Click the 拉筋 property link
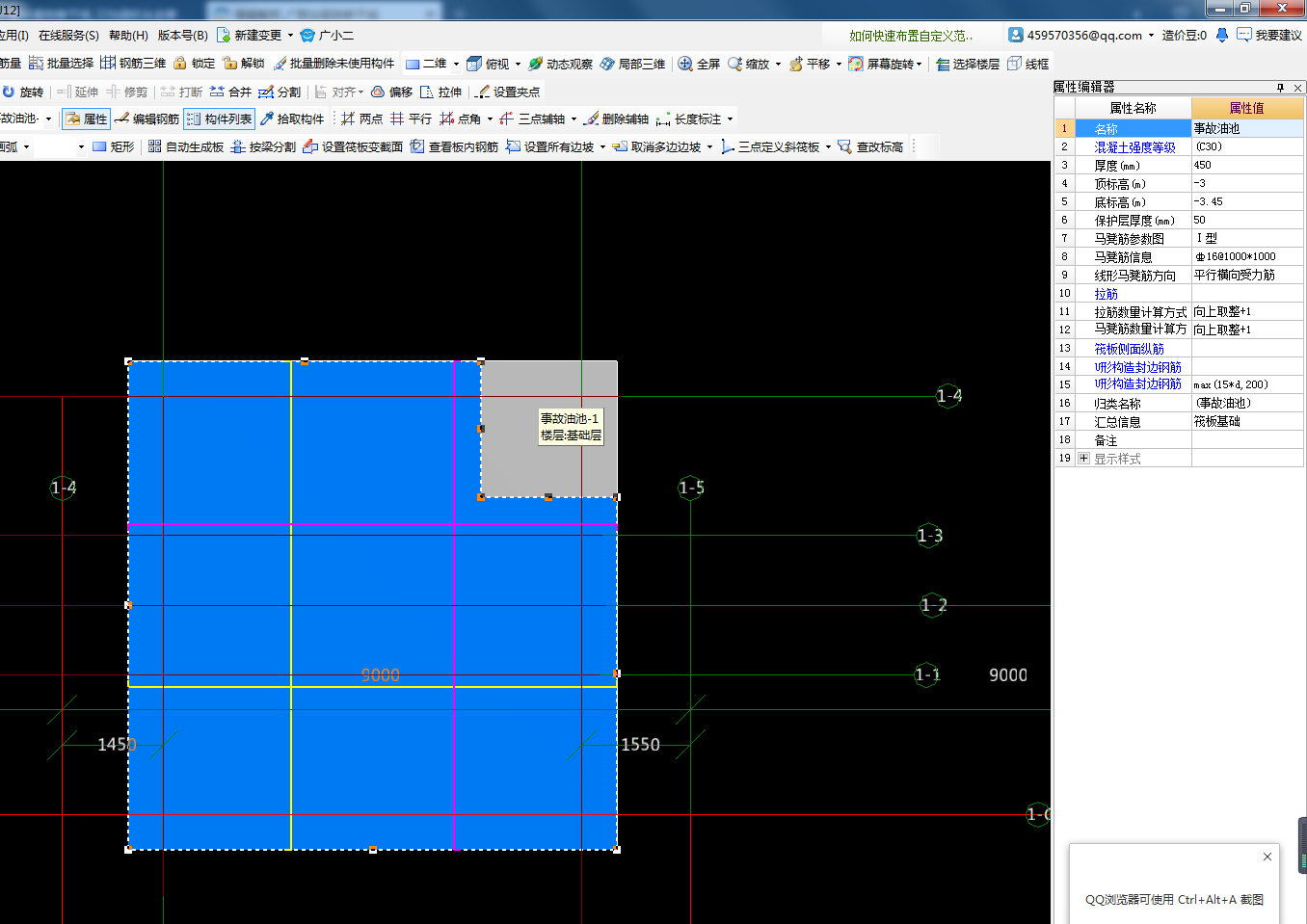 pos(1106,294)
